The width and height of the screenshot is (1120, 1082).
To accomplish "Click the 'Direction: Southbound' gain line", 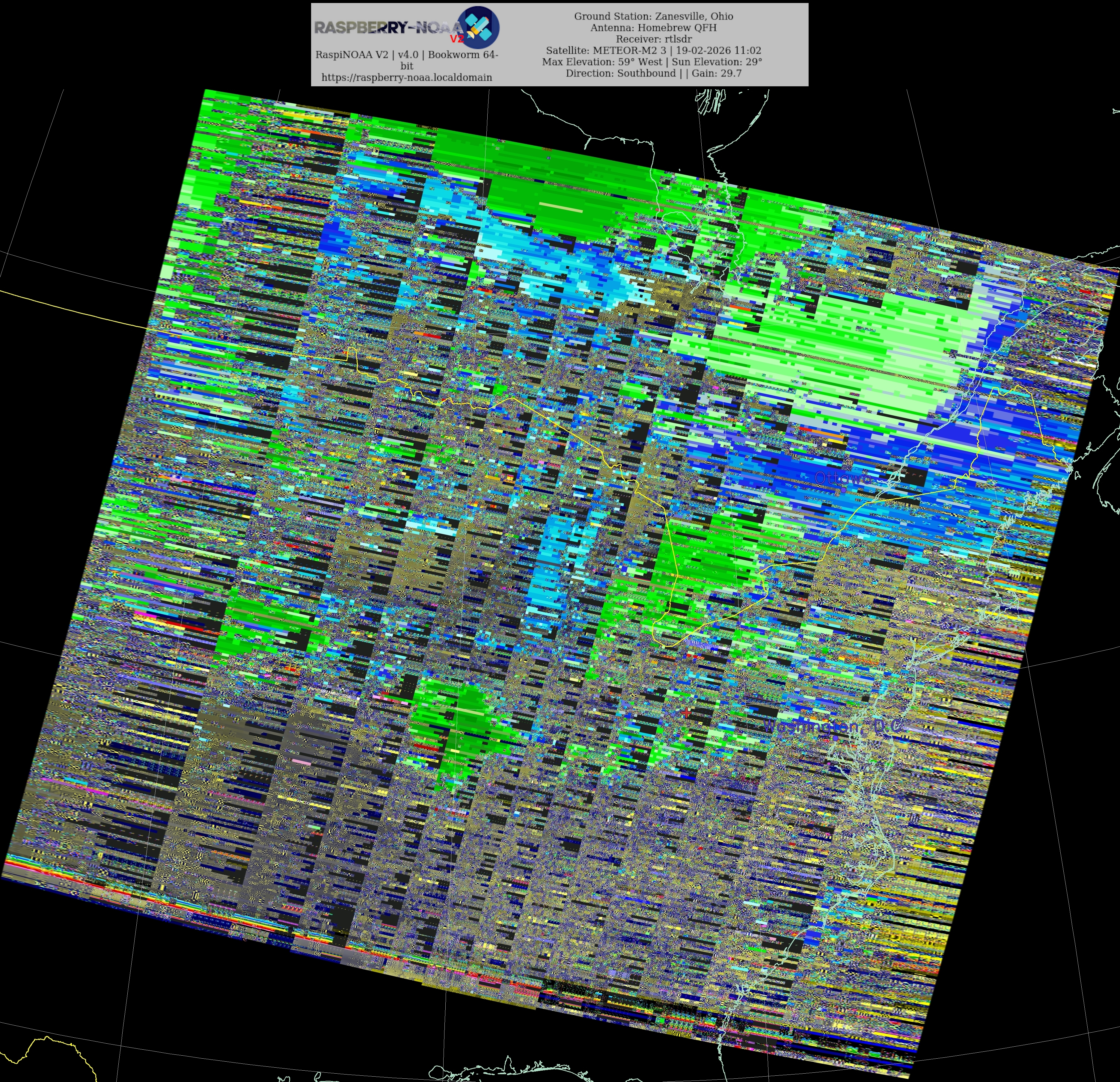I will 653,73.
